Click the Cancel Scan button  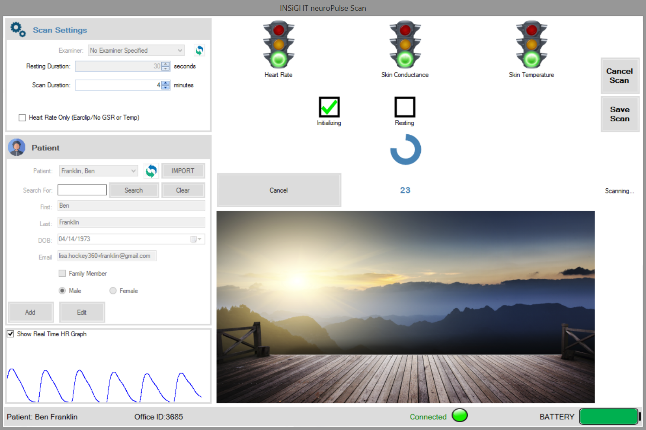coord(620,76)
